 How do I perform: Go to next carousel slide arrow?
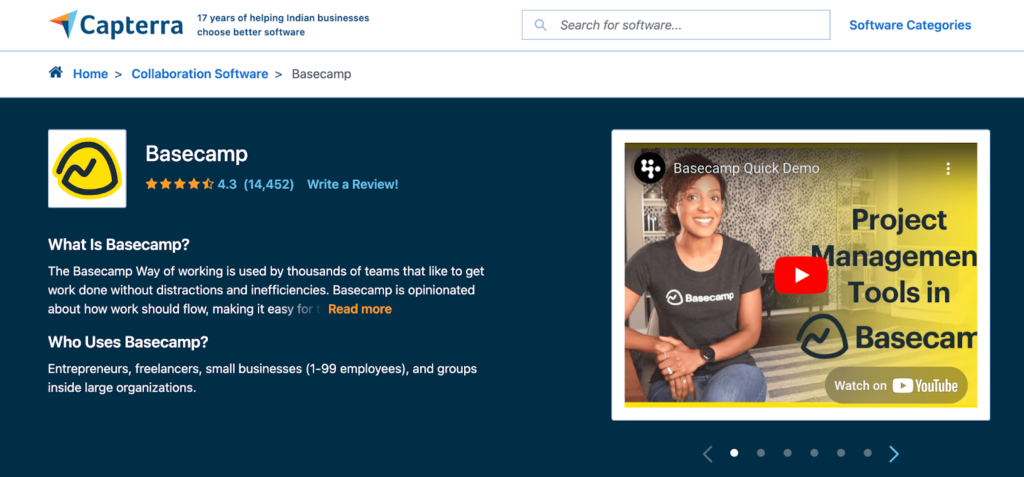[x=893, y=453]
